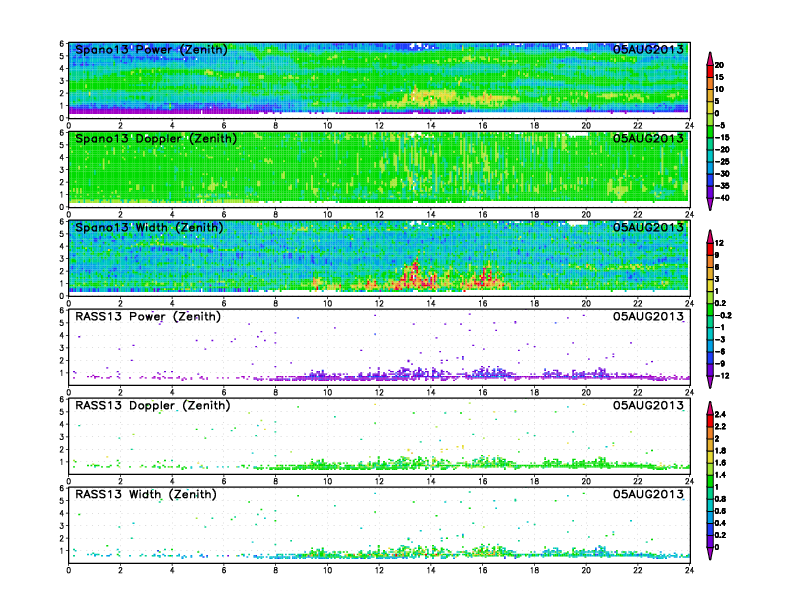This screenshot has height=612, width=792.
Task: Click the 05AUG2013 date in Spano13 Power panel
Action: tap(648, 49)
